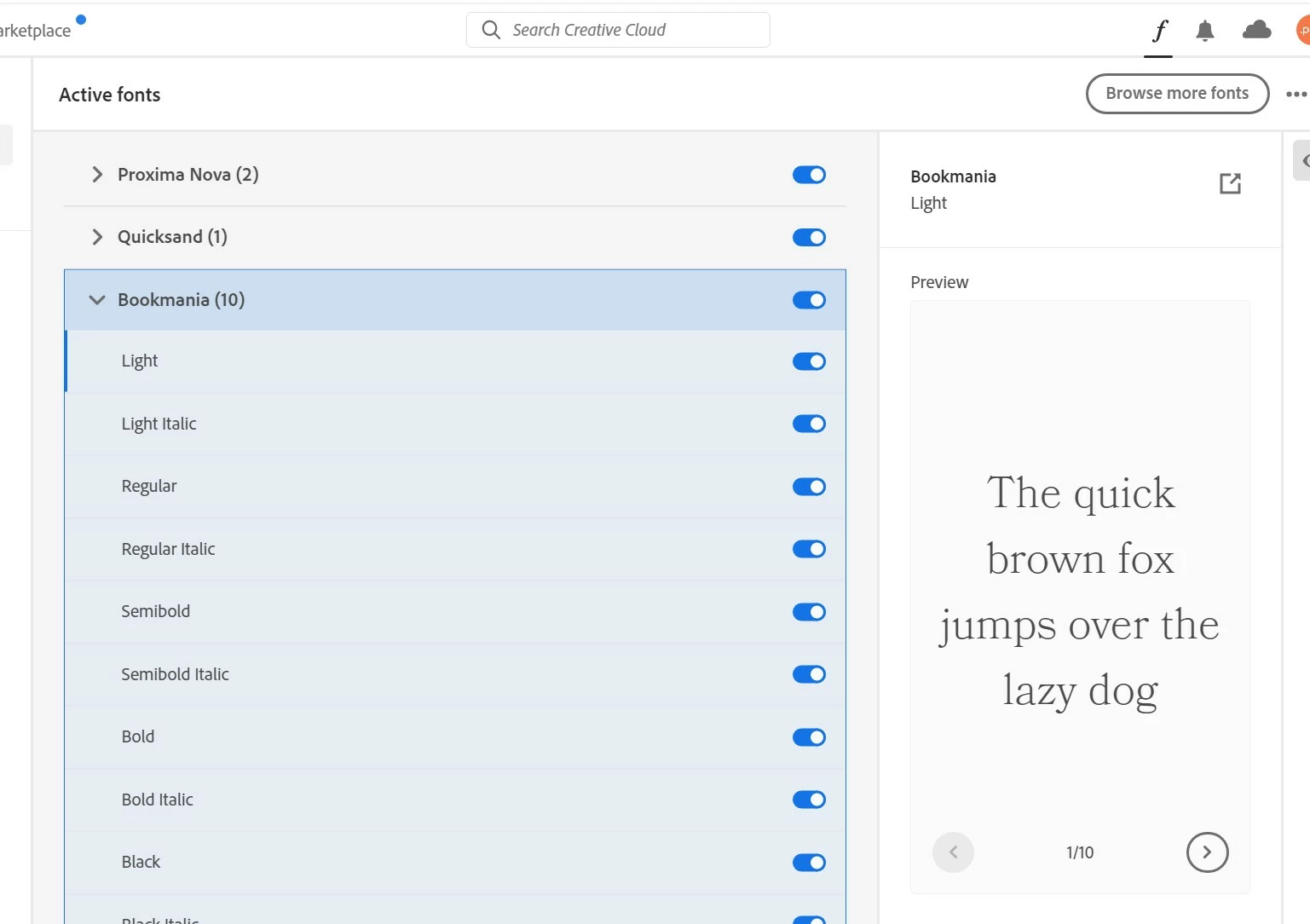Focus the Search Creative Cloud field

[x=618, y=30]
